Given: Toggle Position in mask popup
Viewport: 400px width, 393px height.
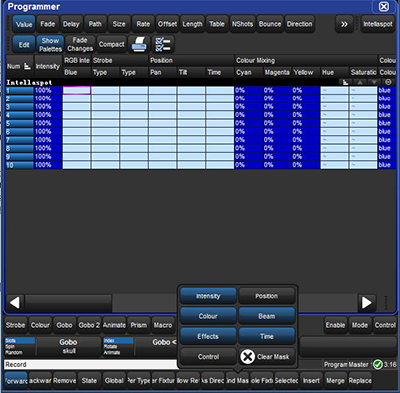Looking at the screenshot, I should [x=267, y=296].
